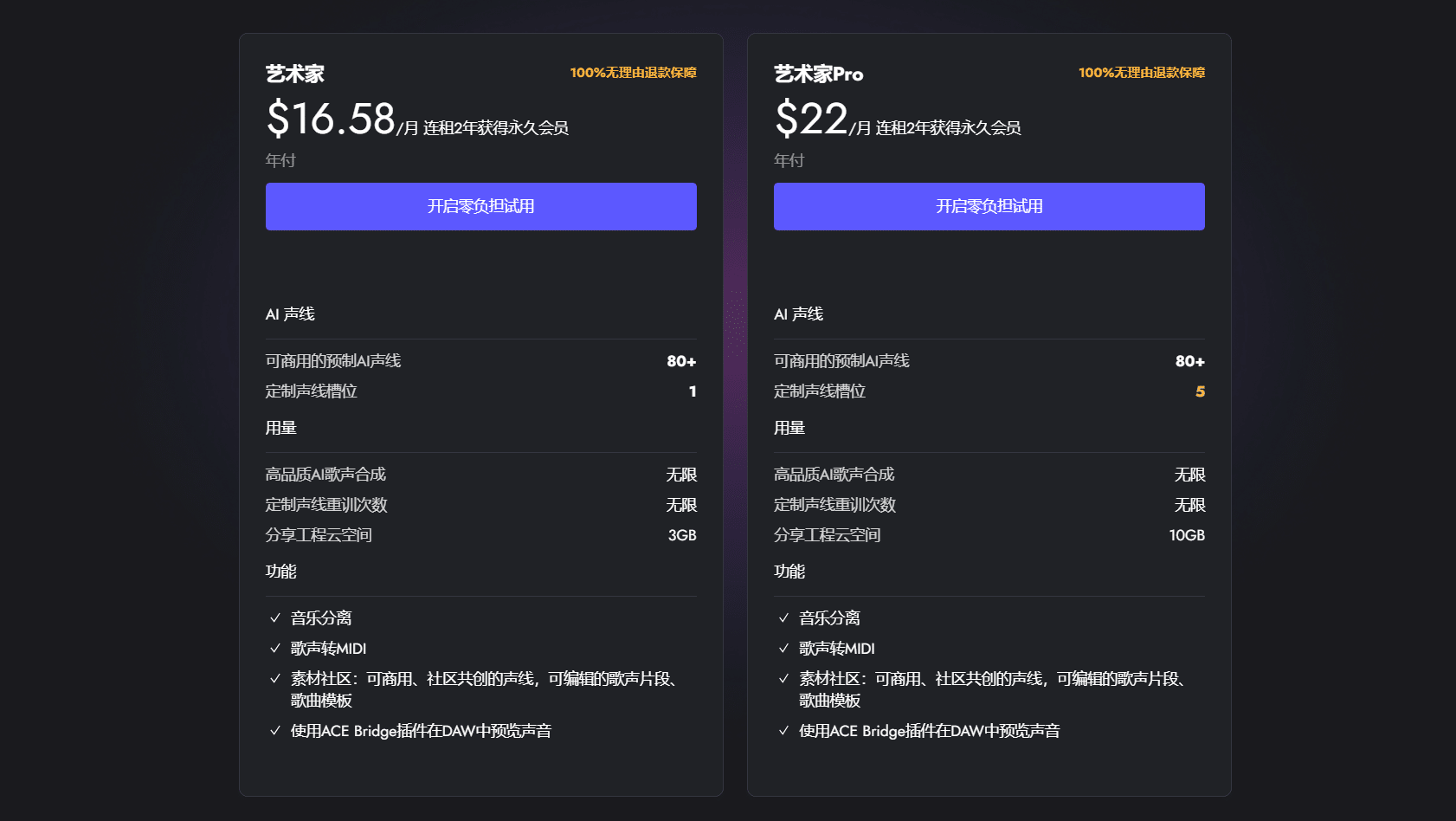Click the orange 5 custom voice slots value
1456x821 pixels.
[1200, 391]
